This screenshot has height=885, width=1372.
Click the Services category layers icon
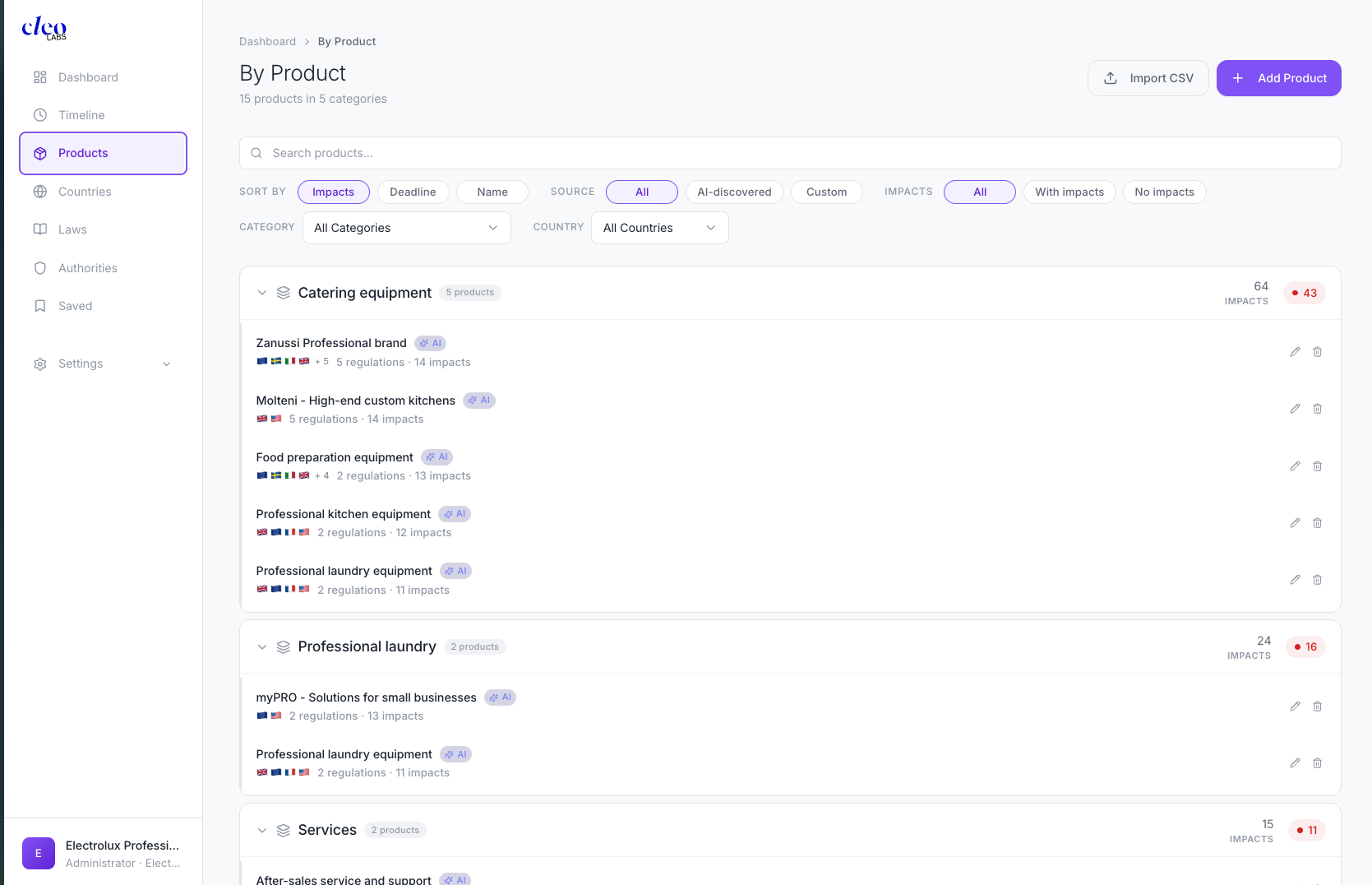284,831
